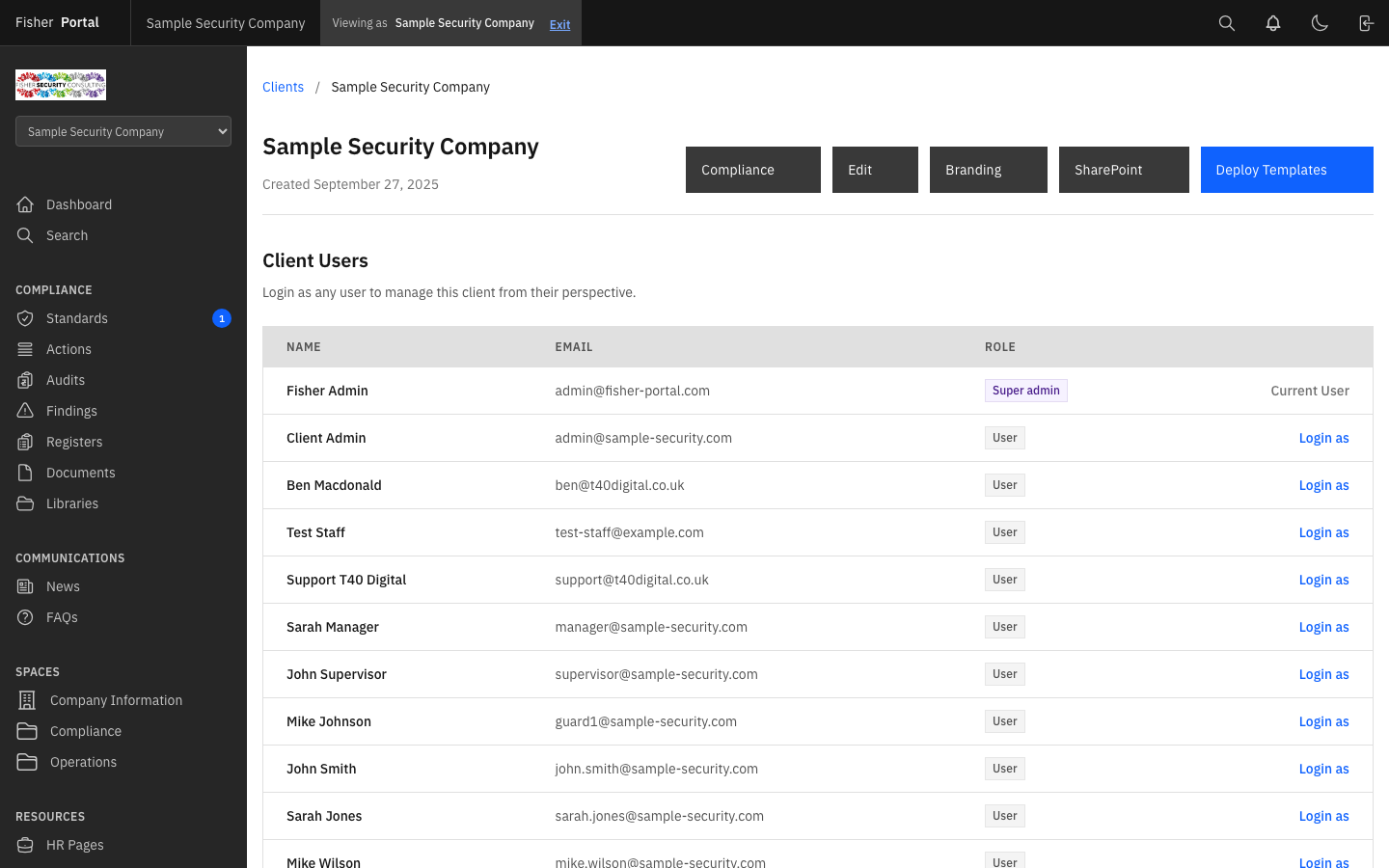Click the Documents page icon
This screenshot has height=868, width=1389.
(x=26, y=473)
